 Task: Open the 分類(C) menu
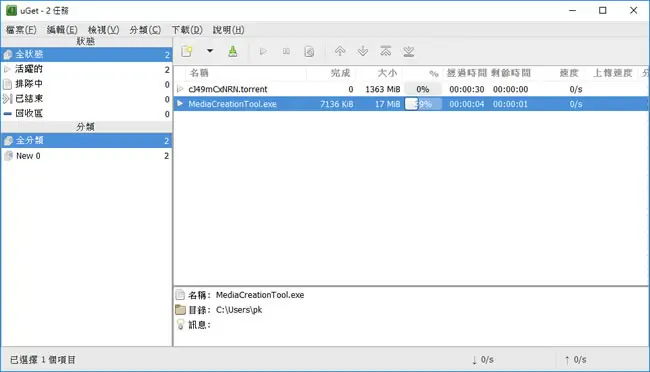145,30
